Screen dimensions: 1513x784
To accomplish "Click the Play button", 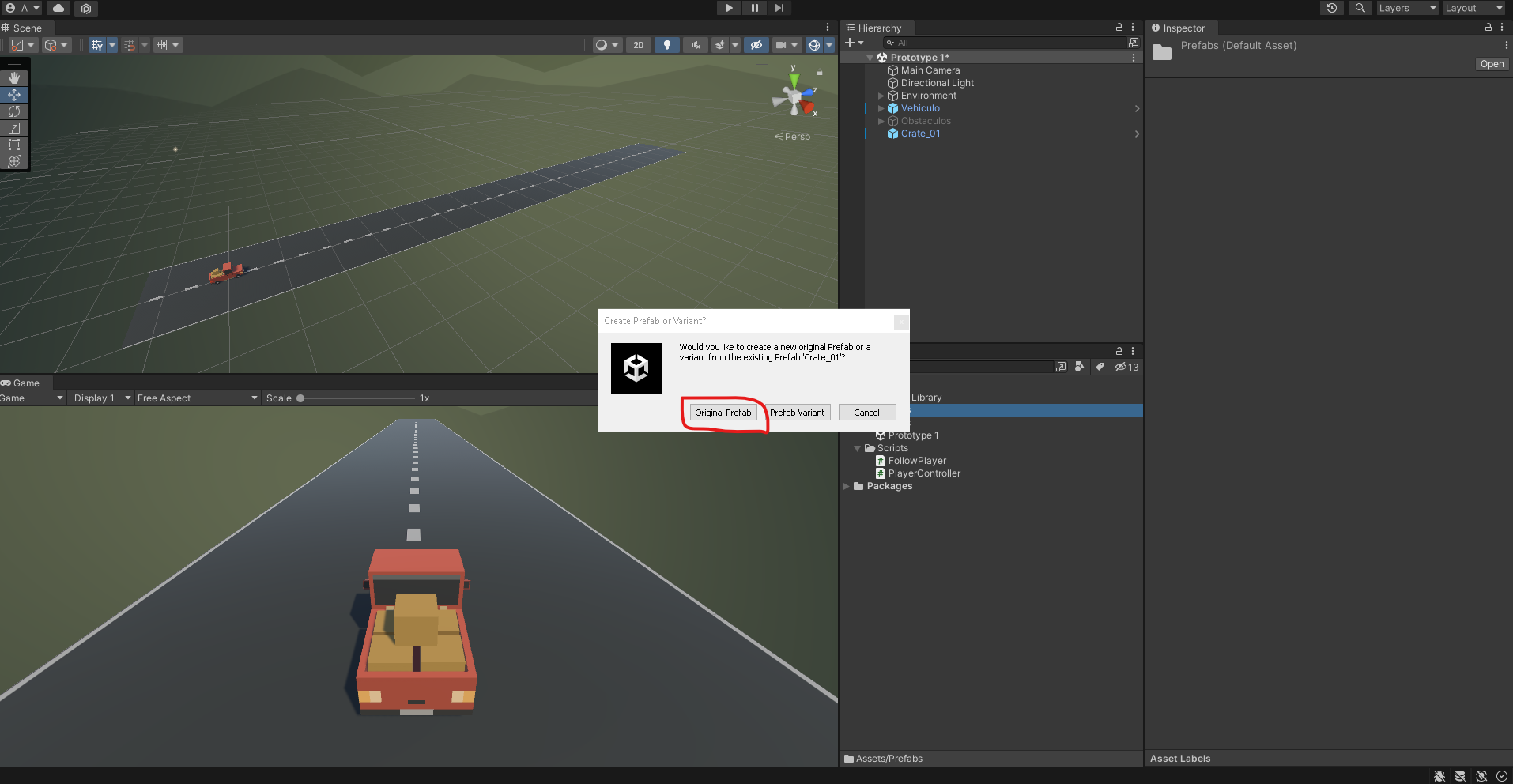I will 729,8.
